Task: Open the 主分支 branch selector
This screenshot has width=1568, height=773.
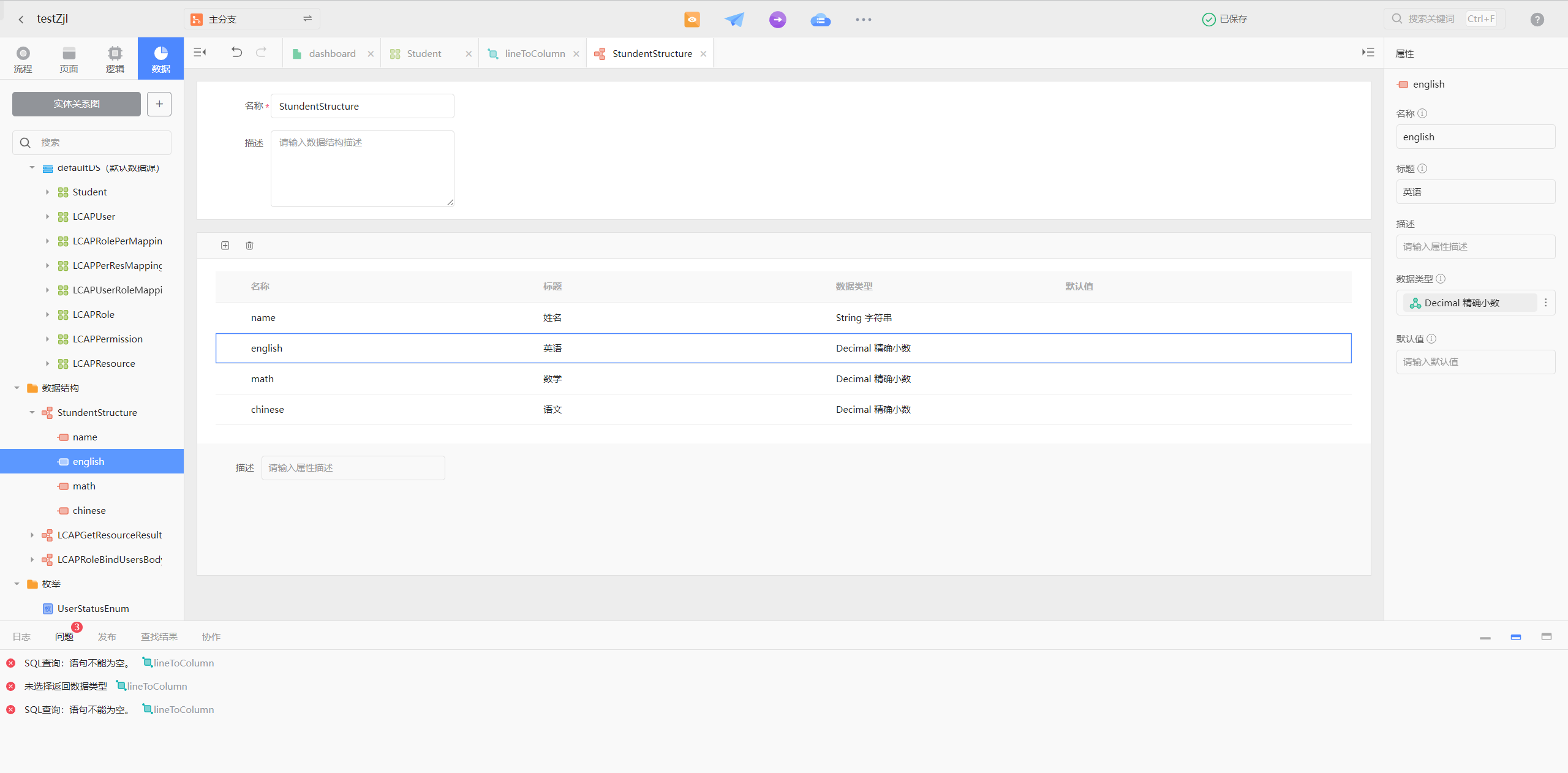Action: pyautogui.click(x=252, y=20)
